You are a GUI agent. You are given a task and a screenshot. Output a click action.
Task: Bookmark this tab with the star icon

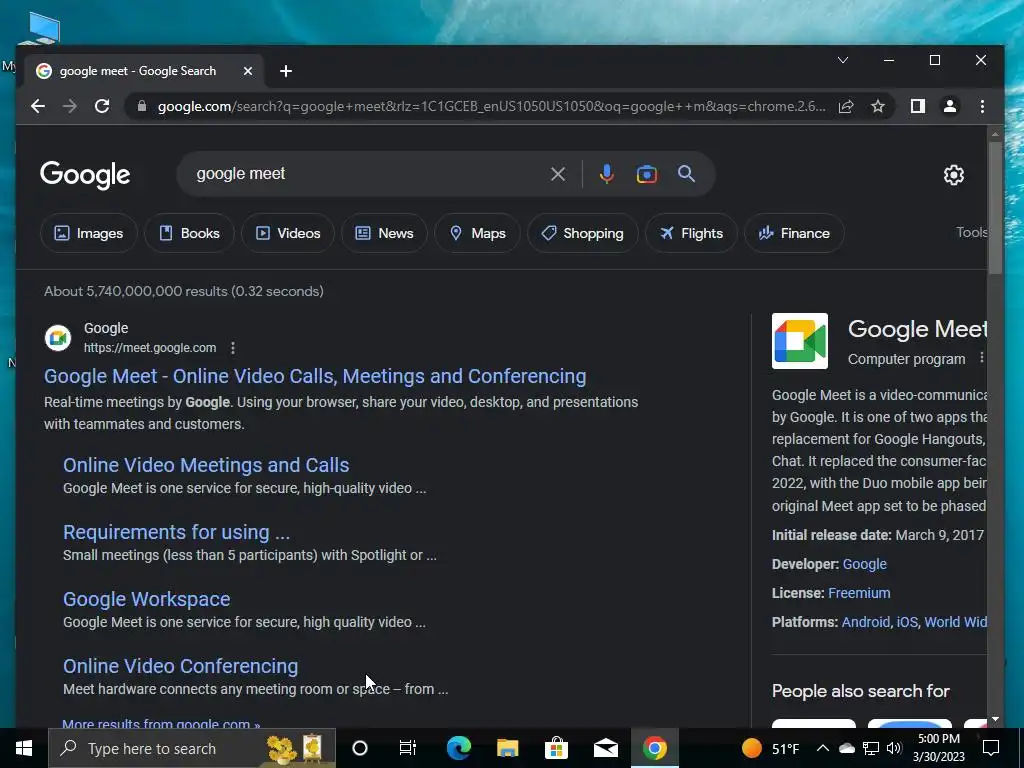[x=878, y=106]
